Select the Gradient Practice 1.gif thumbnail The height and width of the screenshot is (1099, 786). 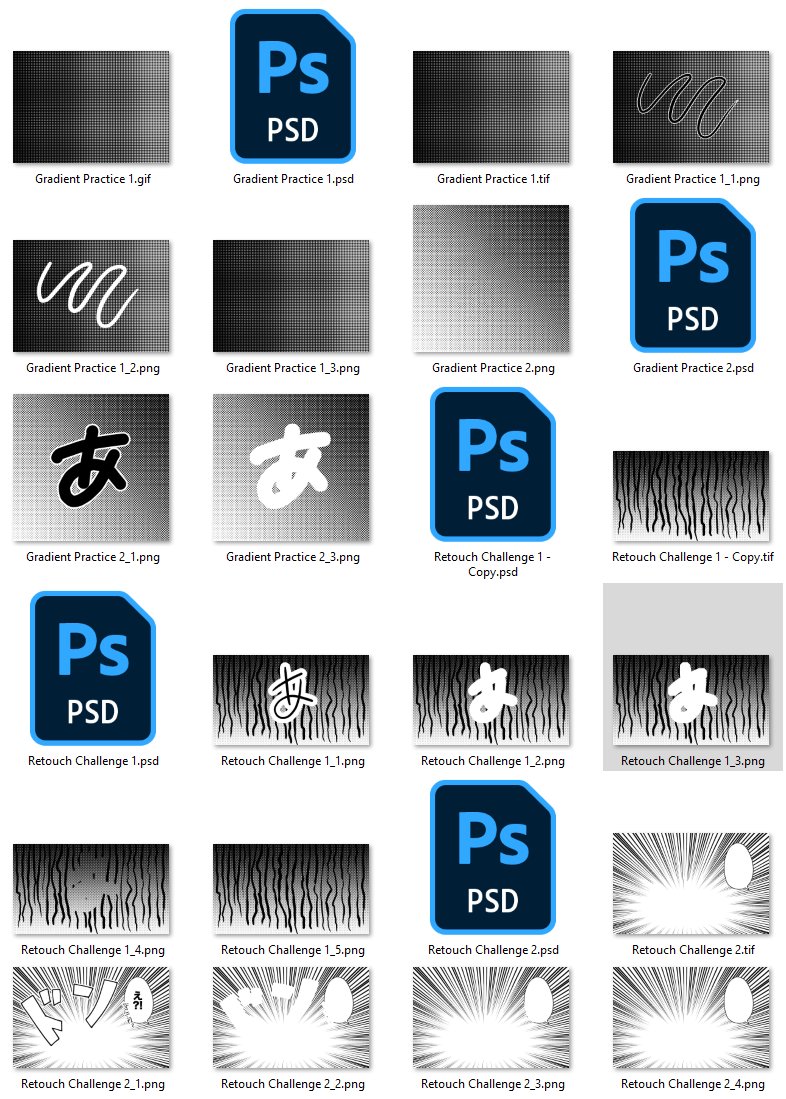[91, 107]
